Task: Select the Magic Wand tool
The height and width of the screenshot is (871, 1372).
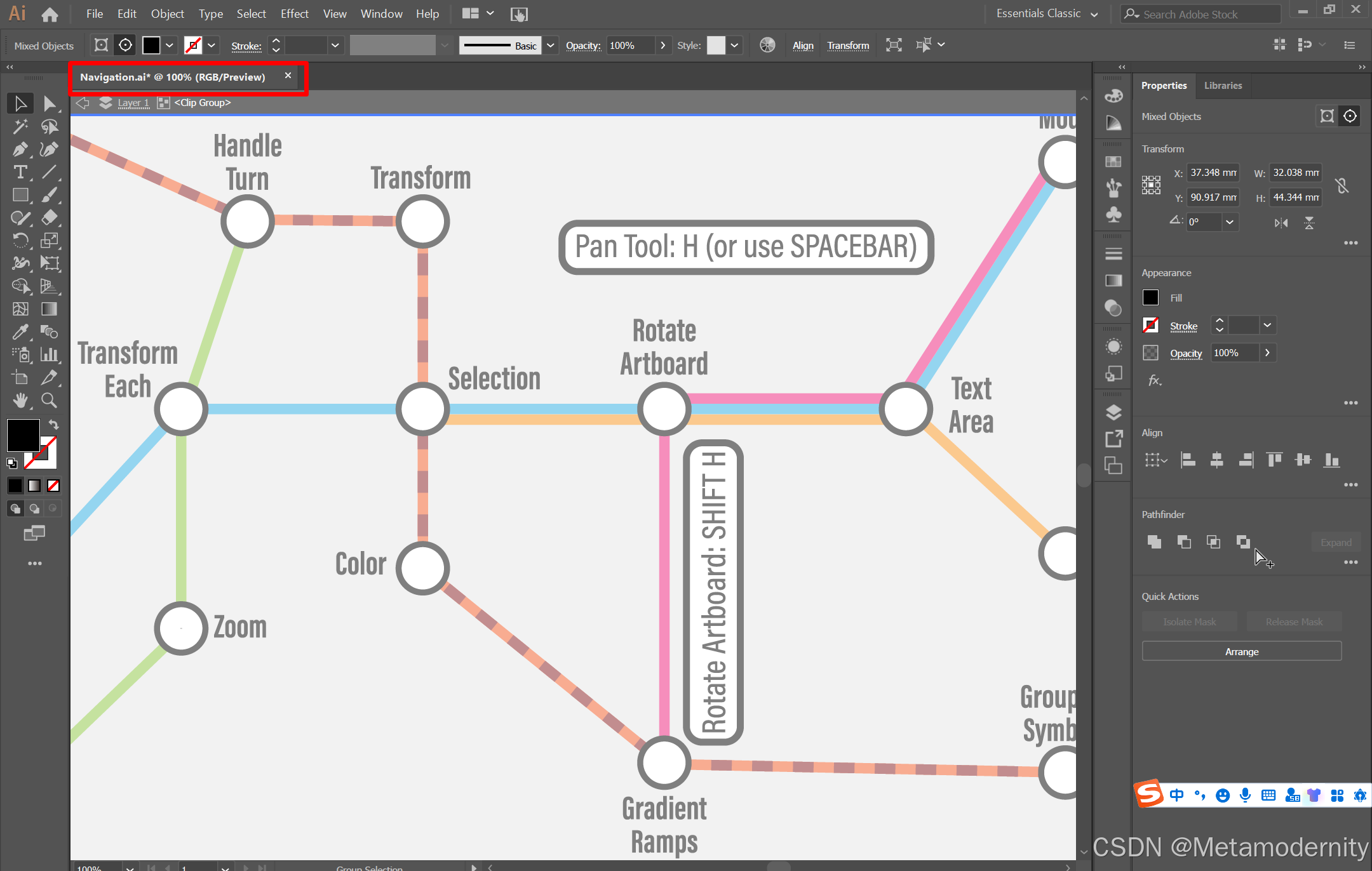Action: point(20,126)
